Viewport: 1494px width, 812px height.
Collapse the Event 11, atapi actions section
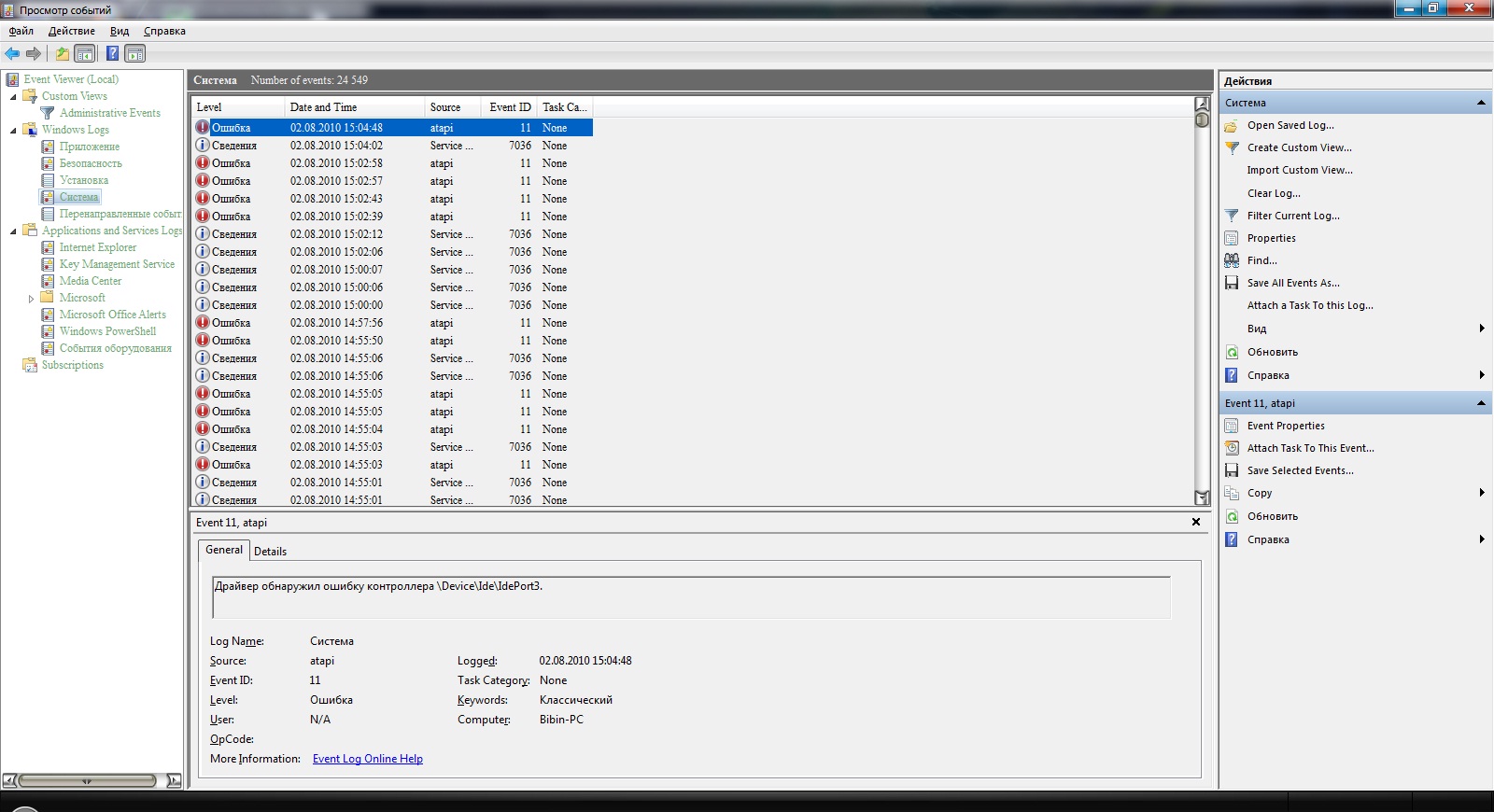[x=1481, y=403]
